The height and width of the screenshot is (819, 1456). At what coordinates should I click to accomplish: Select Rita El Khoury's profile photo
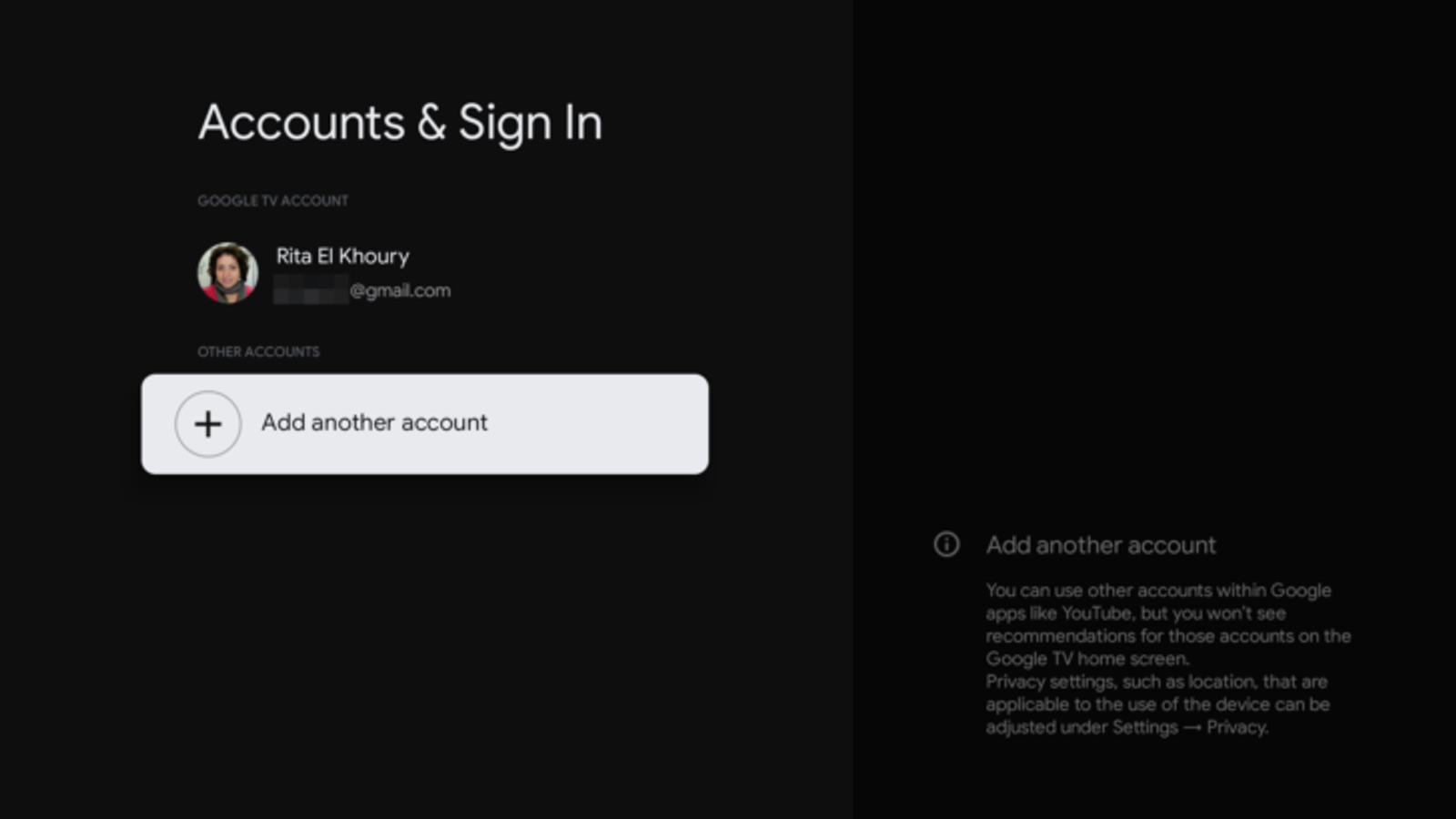coord(227,272)
